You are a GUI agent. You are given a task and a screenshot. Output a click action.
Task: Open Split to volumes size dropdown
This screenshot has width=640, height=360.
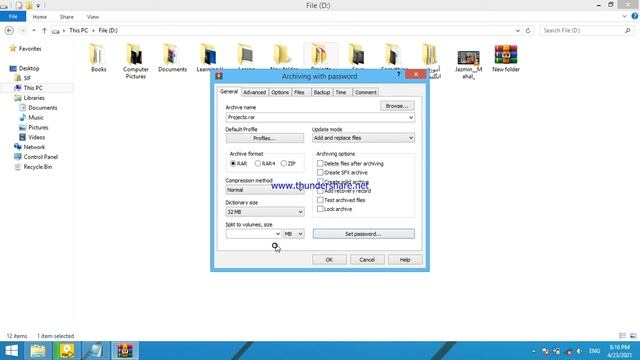pyautogui.click(x=278, y=234)
